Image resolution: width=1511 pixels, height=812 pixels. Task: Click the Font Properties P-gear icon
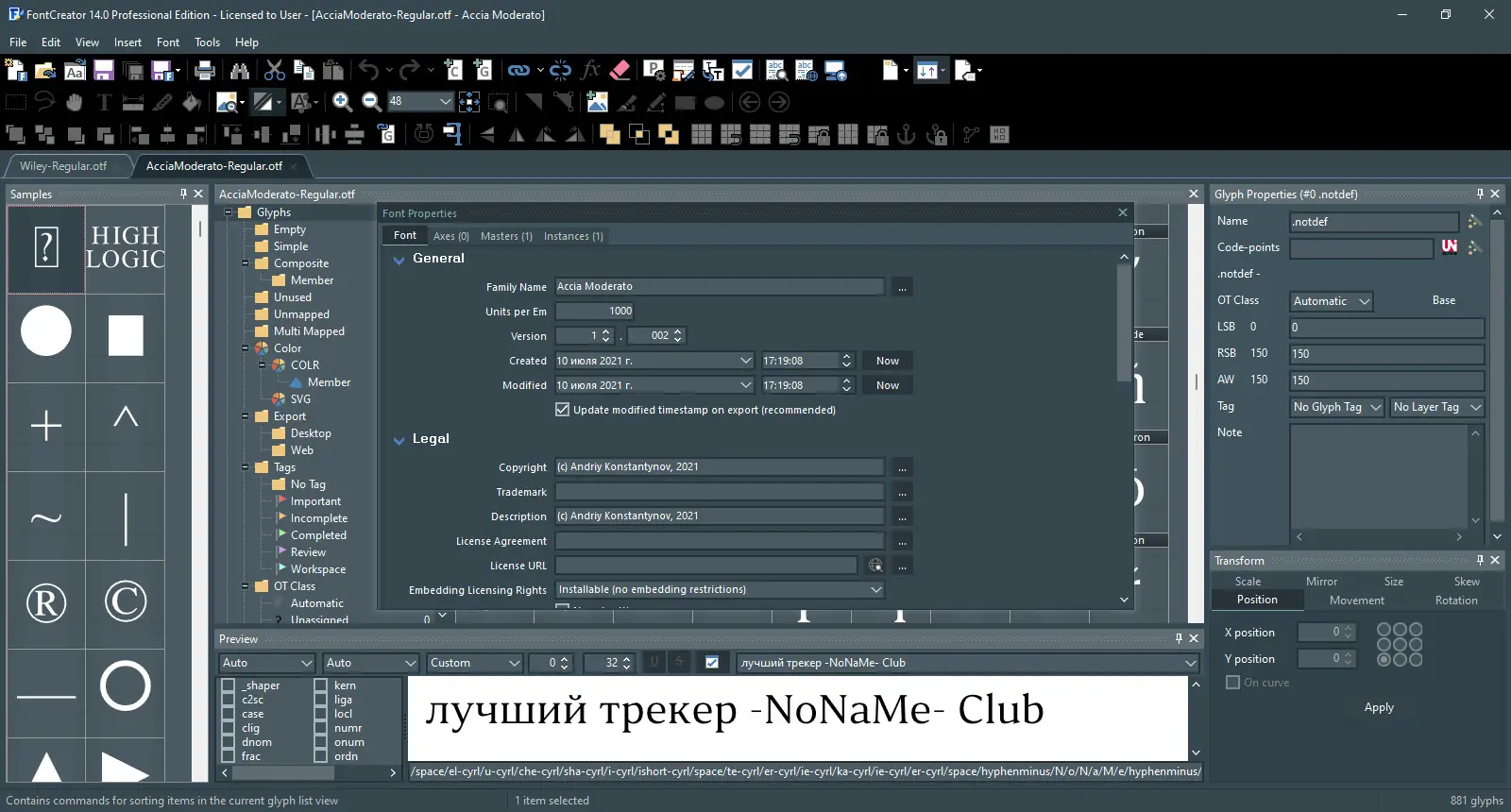click(x=654, y=70)
